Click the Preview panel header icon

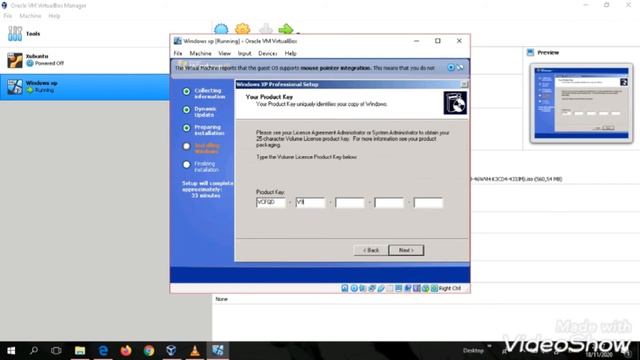tap(530, 52)
